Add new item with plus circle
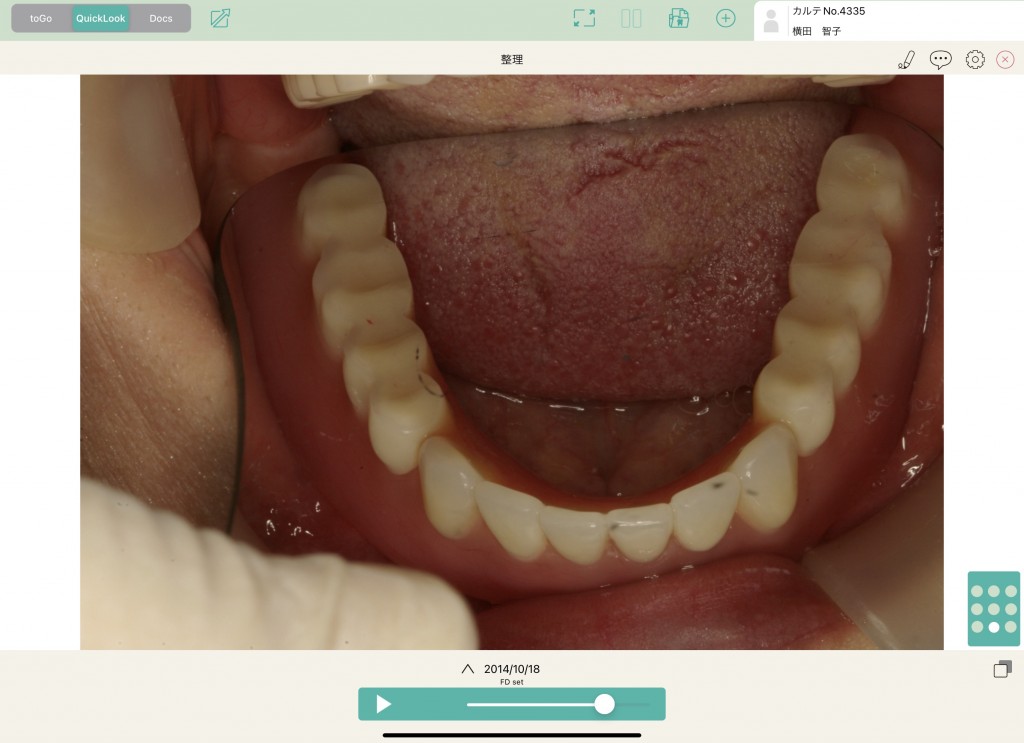The height and width of the screenshot is (743, 1024). click(726, 18)
